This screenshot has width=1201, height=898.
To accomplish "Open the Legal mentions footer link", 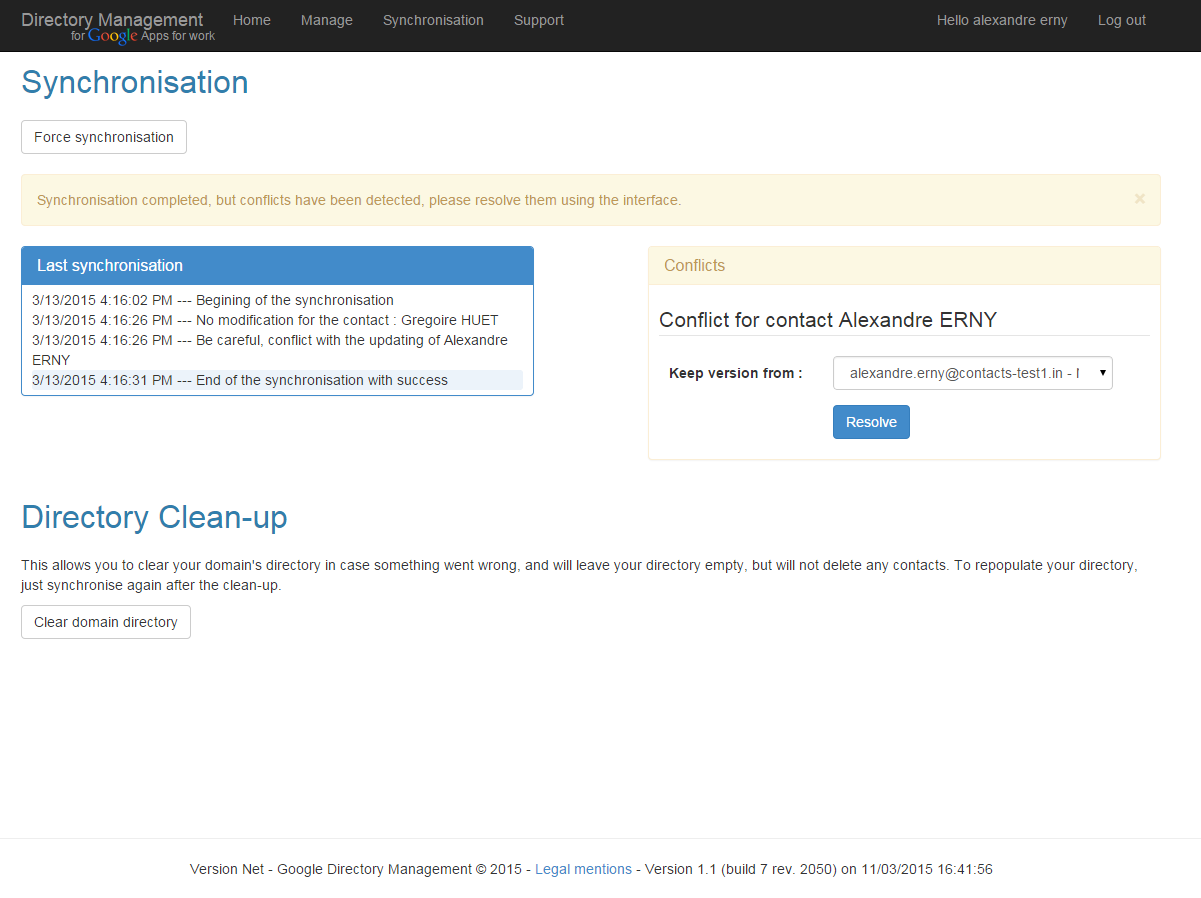I will point(583,869).
